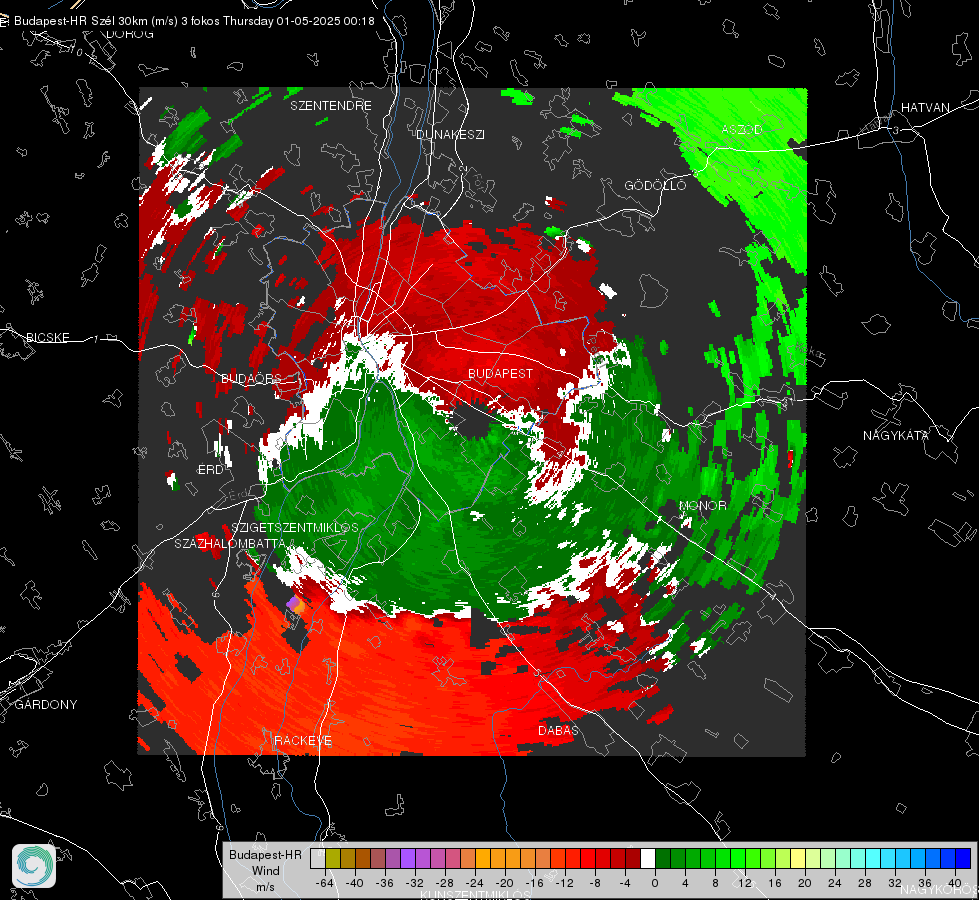This screenshot has height=900, width=979.
Task: Click the swirl weather service logo
Action: click(x=34, y=866)
